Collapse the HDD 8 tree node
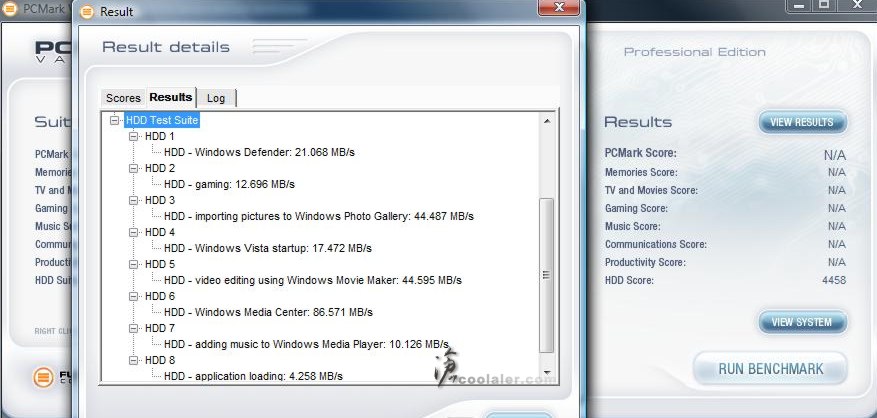This screenshot has height=418, width=877. (x=133, y=360)
